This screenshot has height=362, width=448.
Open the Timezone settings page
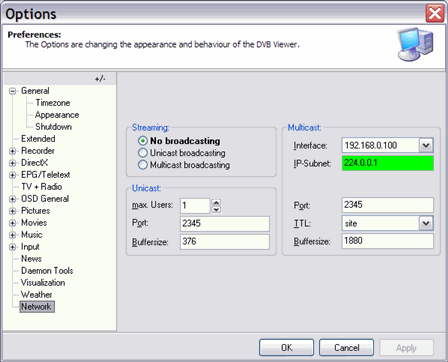point(53,103)
